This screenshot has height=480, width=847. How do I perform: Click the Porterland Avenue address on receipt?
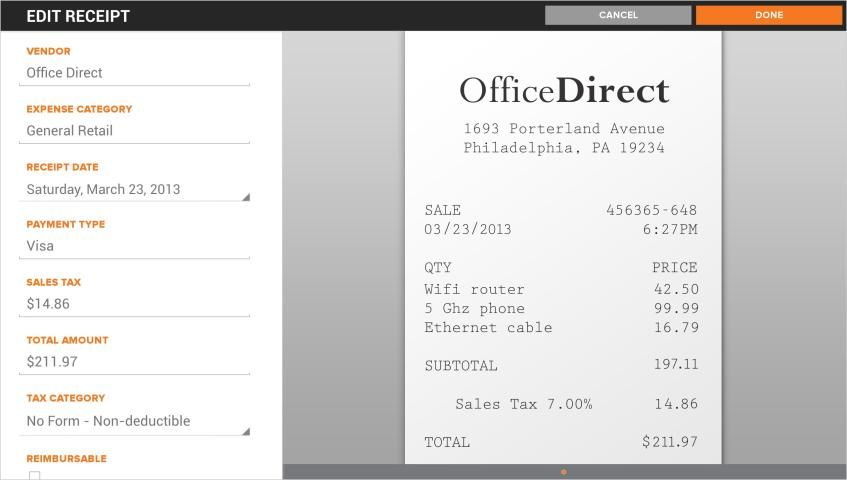[x=563, y=129]
